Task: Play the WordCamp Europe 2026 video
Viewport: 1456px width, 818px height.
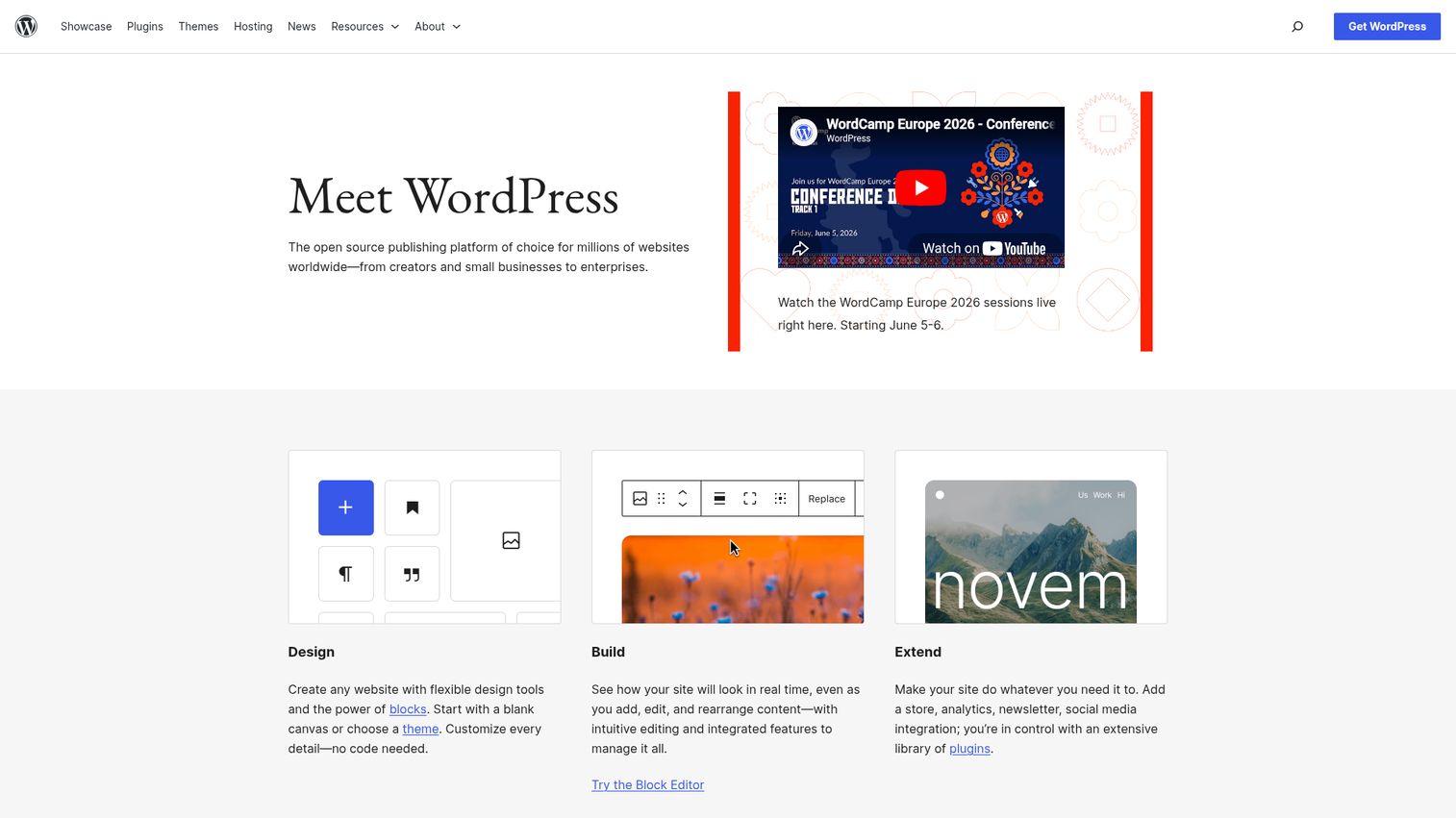Action: pyautogui.click(x=920, y=187)
